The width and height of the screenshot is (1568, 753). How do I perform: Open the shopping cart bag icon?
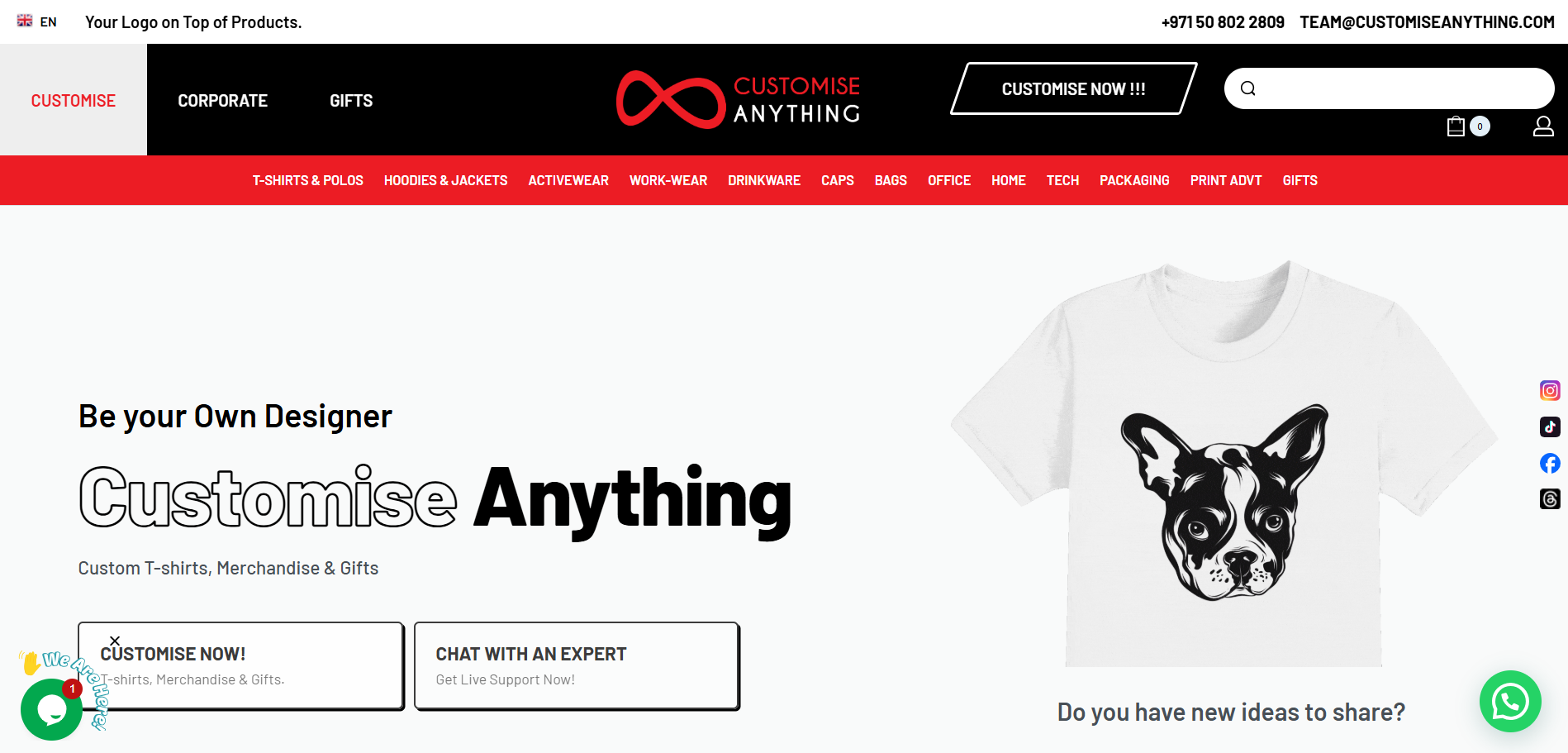(1456, 126)
